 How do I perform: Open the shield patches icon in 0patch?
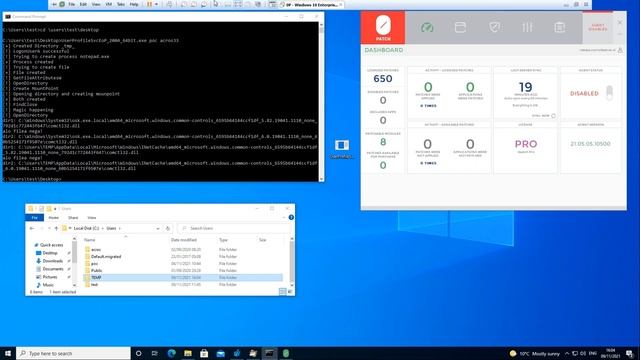[494, 27]
